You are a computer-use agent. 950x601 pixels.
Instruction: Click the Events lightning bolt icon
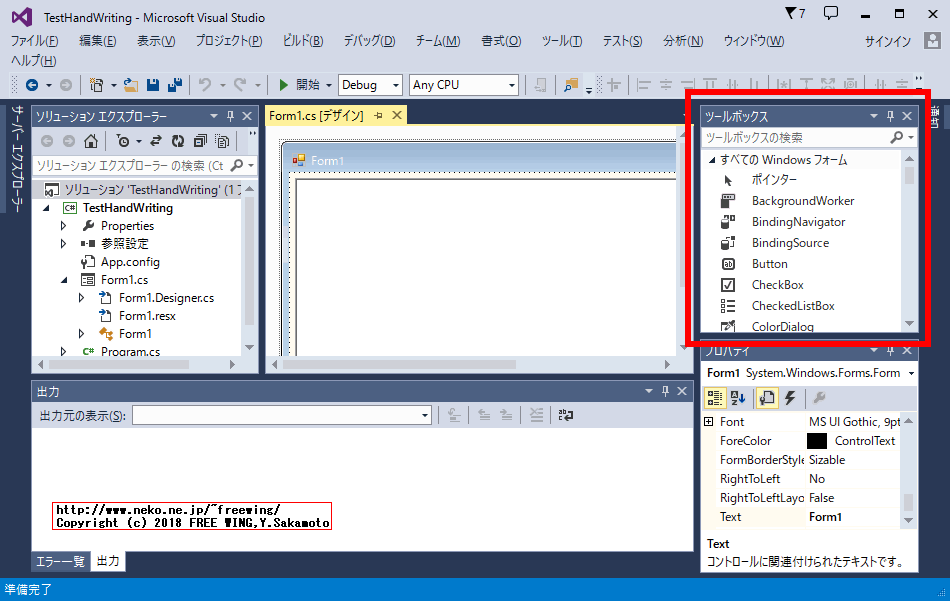789,398
